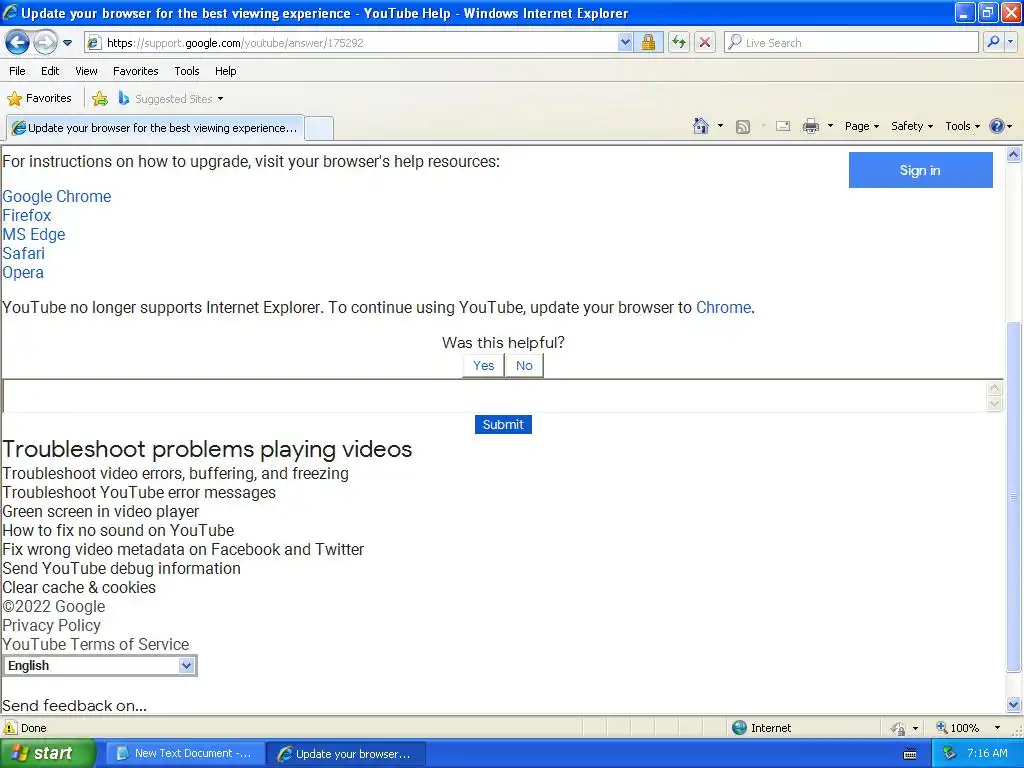Expand the address bar history dropdown
This screenshot has width=1024, height=768.
click(625, 42)
